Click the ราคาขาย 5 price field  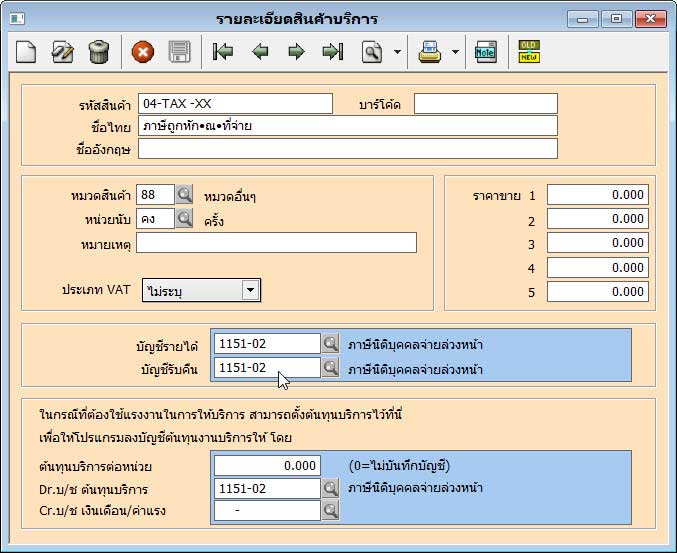point(598,292)
